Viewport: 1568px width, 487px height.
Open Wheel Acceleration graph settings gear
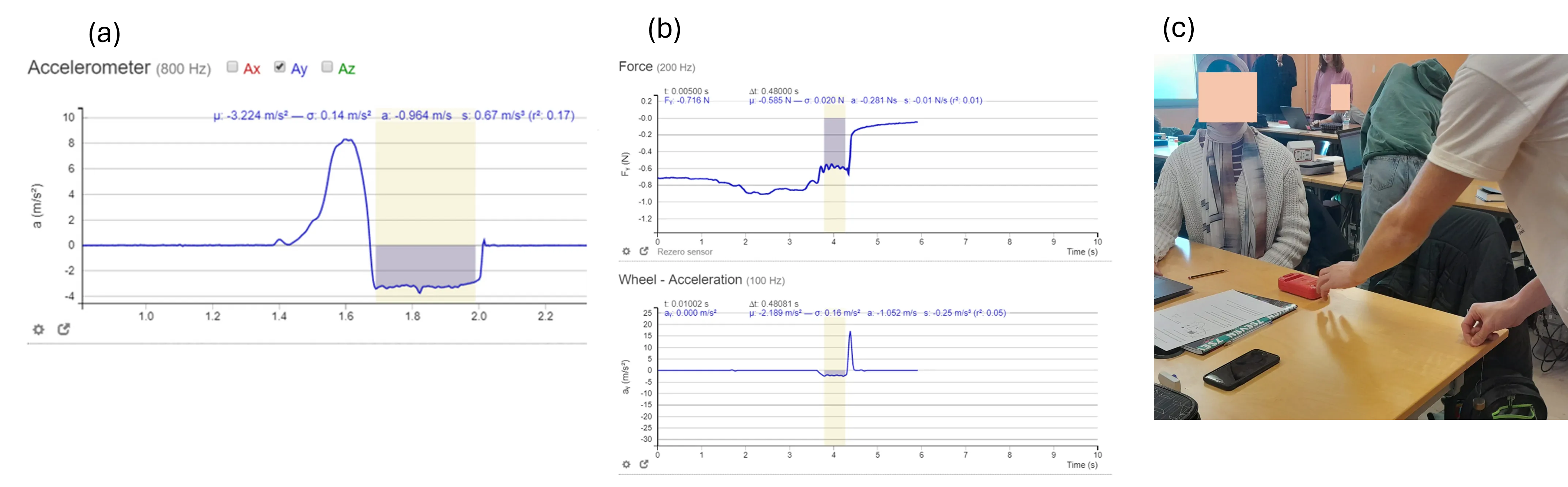point(626,464)
